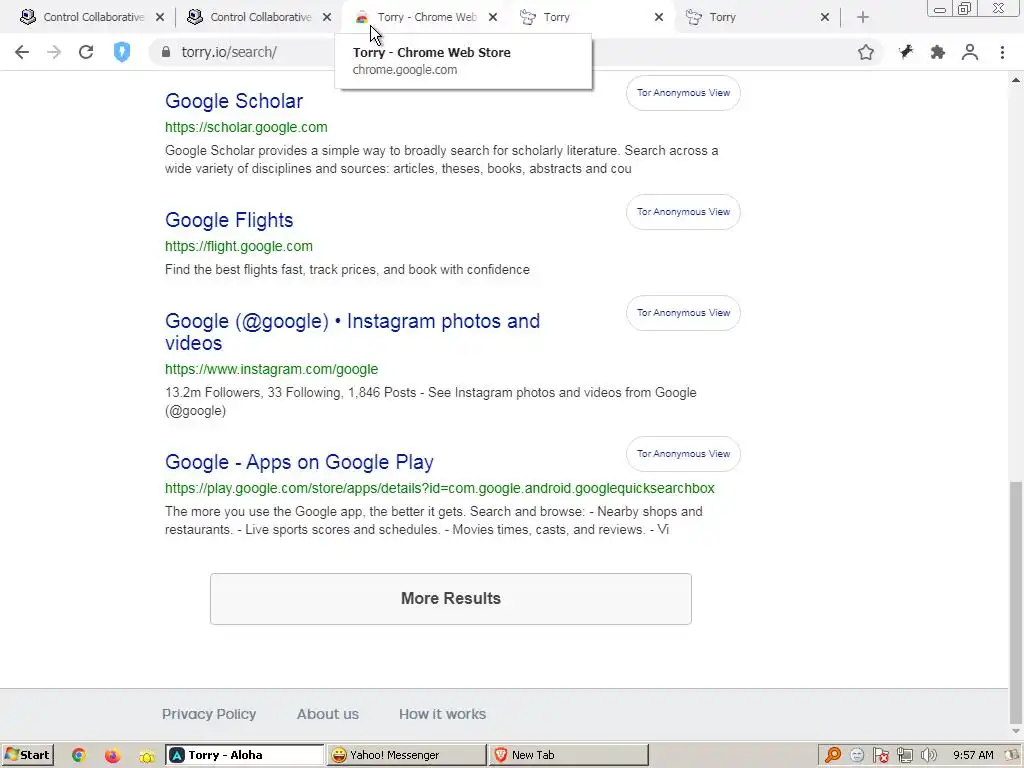The image size is (1024, 768).
Task: Click the lock icon in address bar
Action: pos(165,52)
